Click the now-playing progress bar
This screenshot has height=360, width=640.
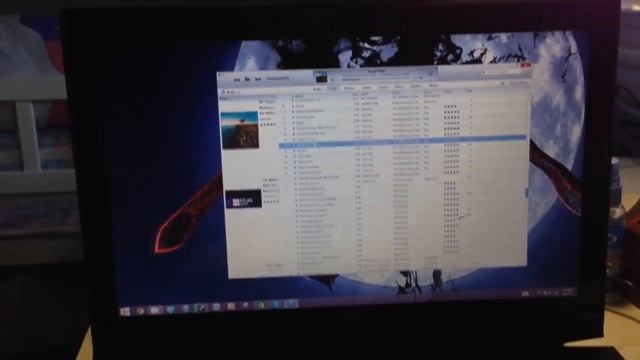pyautogui.click(x=376, y=78)
